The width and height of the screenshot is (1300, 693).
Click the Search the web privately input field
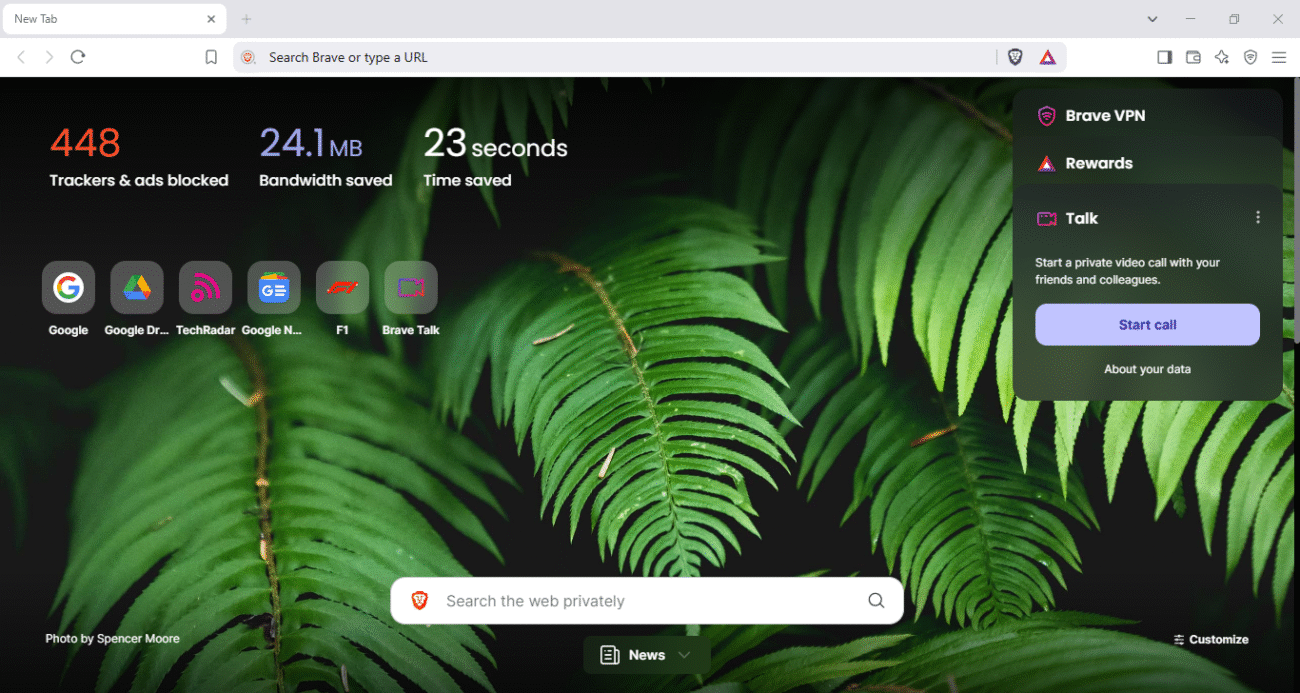pos(640,600)
